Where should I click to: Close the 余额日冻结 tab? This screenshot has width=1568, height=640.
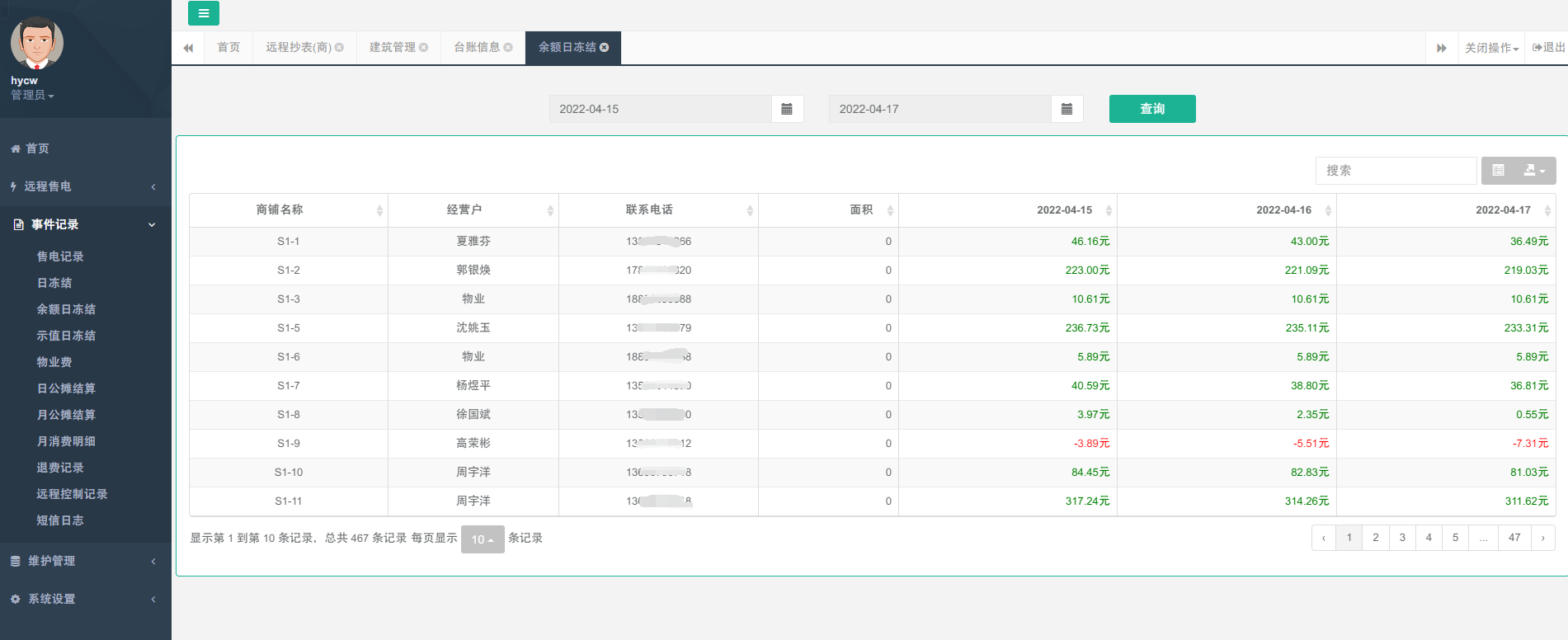click(605, 48)
